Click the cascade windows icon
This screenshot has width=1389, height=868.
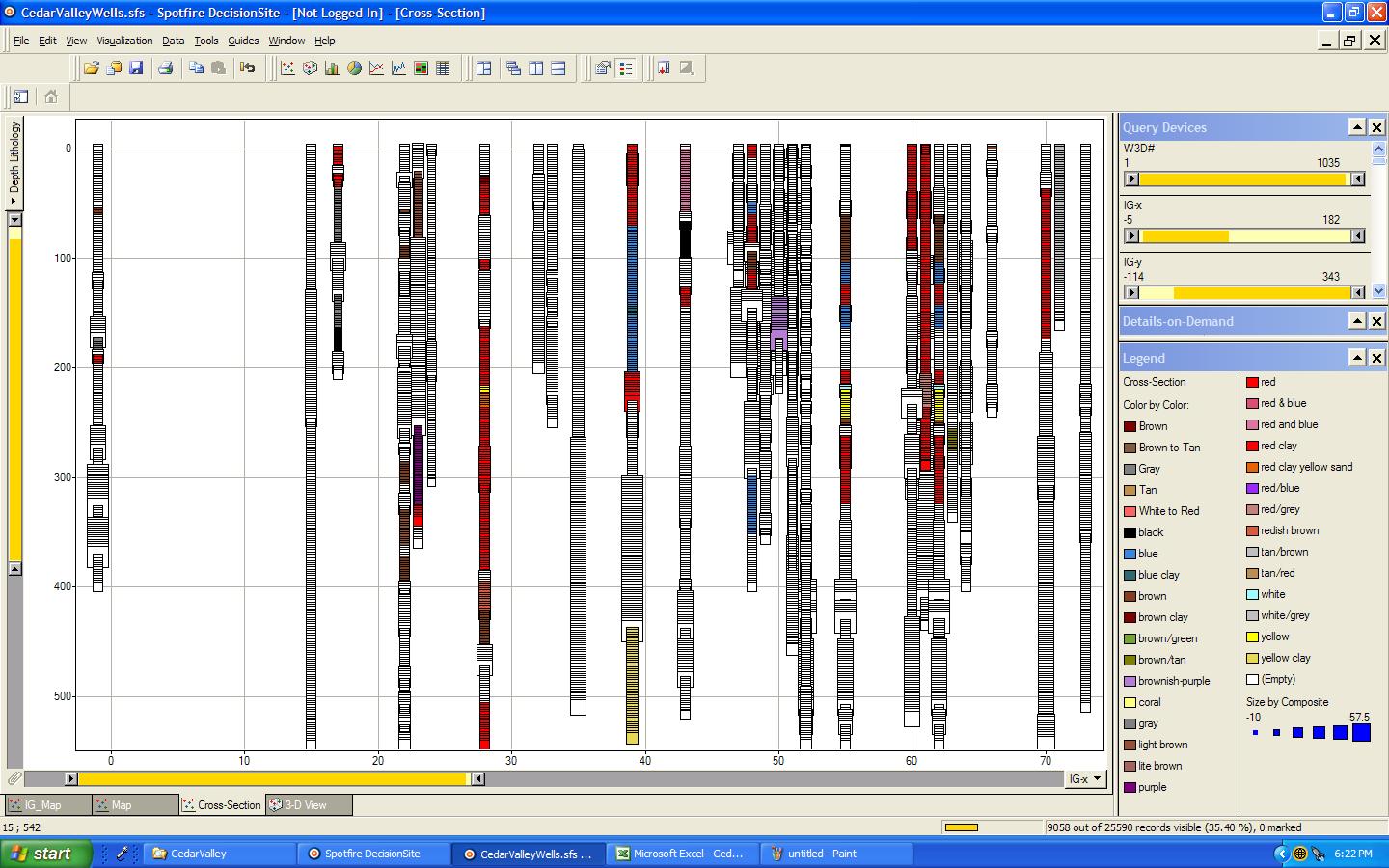[513, 68]
